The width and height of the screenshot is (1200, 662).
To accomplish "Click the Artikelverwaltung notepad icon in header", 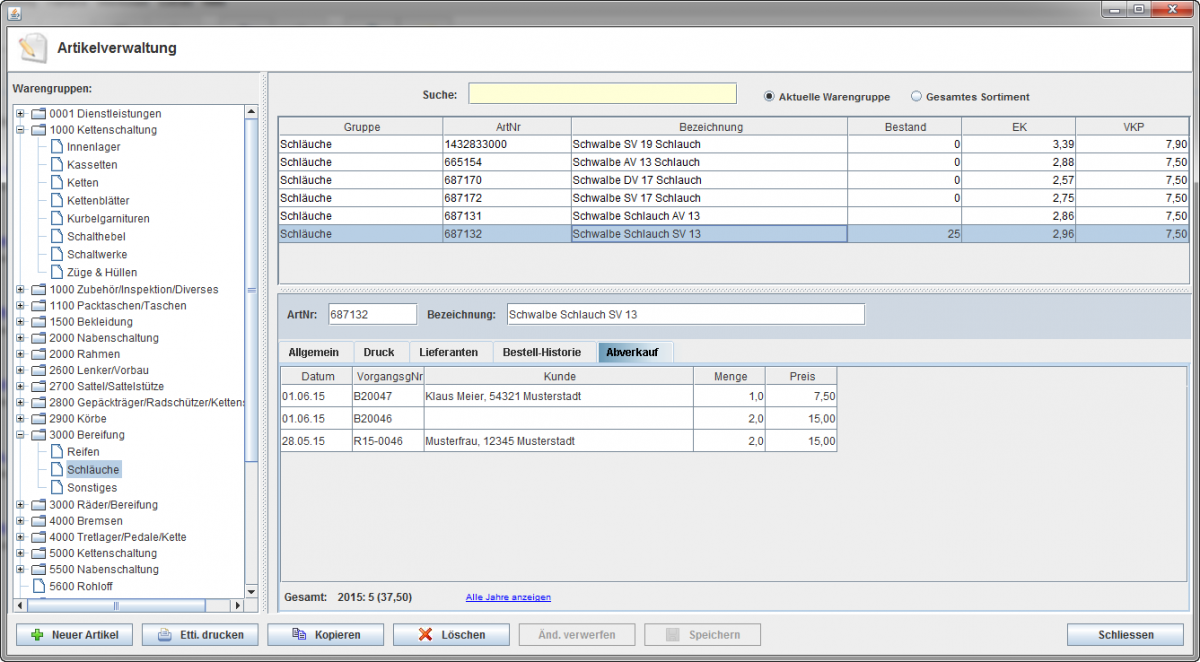I will (32, 47).
